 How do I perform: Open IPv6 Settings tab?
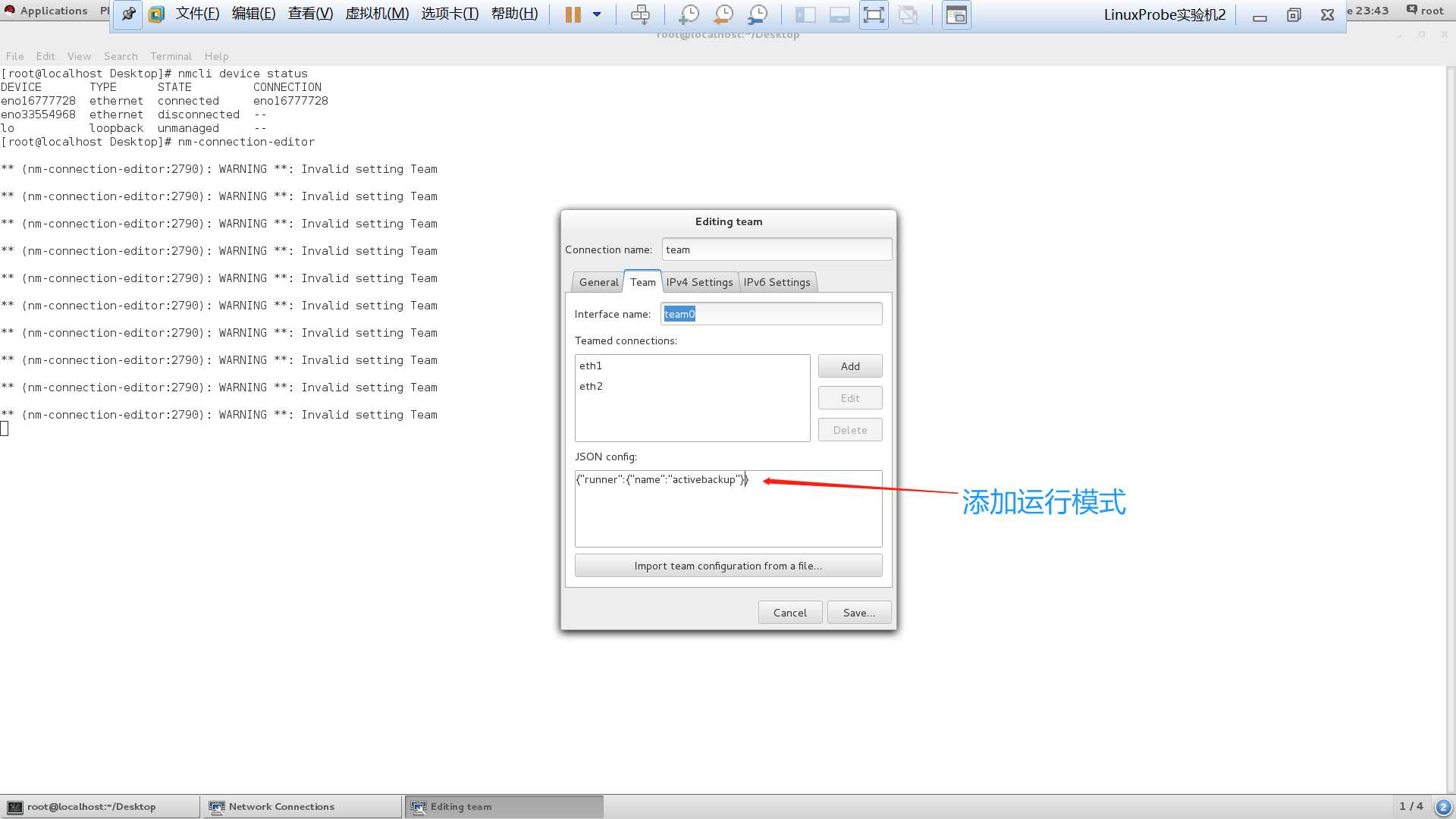click(x=777, y=282)
